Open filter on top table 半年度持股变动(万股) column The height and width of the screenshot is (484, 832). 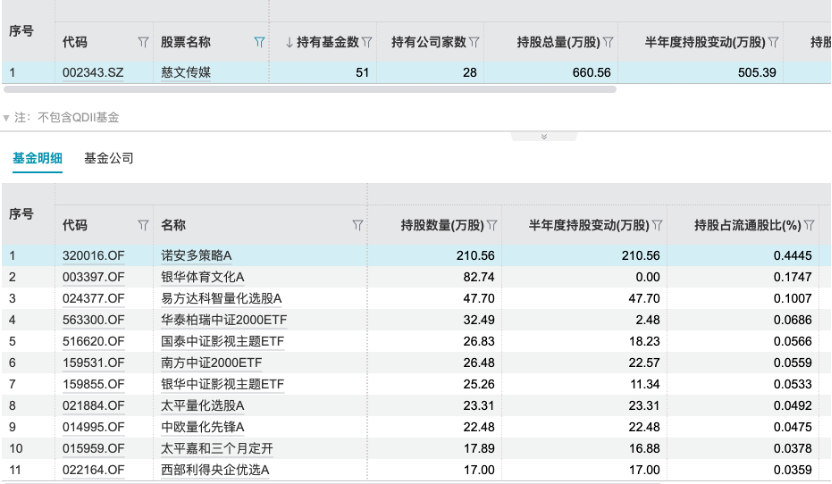(773, 42)
